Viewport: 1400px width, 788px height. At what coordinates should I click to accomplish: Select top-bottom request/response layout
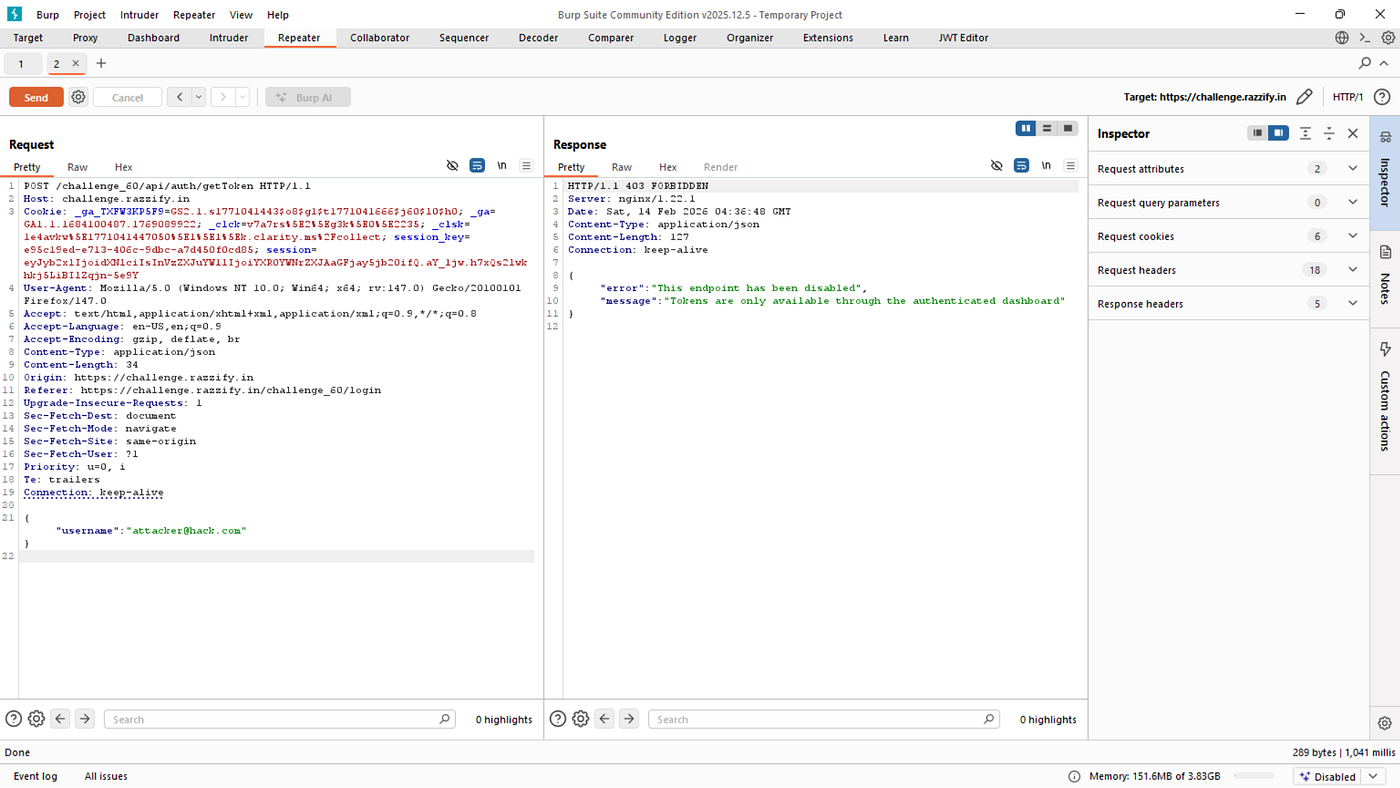click(1047, 128)
